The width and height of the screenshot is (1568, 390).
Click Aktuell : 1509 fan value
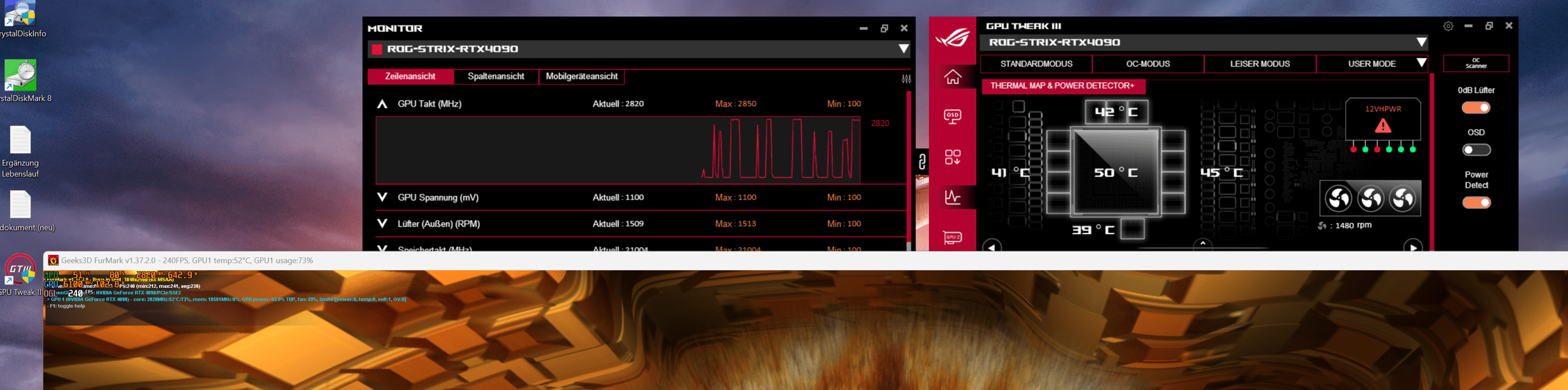[618, 224]
